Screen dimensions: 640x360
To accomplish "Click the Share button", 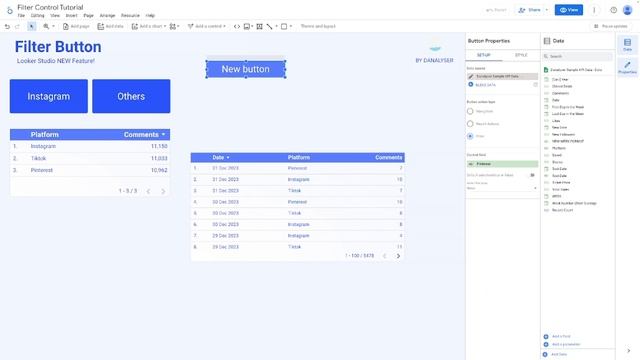I will coord(529,10).
